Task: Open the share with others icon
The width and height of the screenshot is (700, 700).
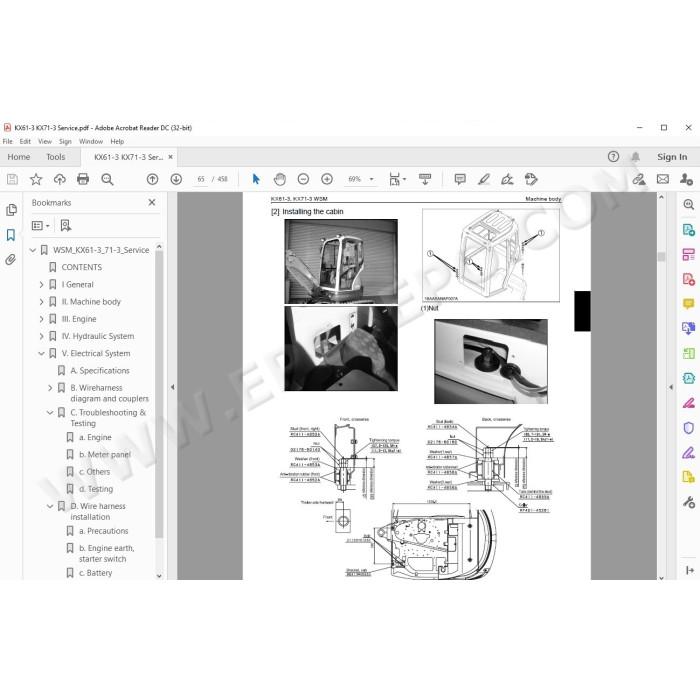Action: coord(686,179)
